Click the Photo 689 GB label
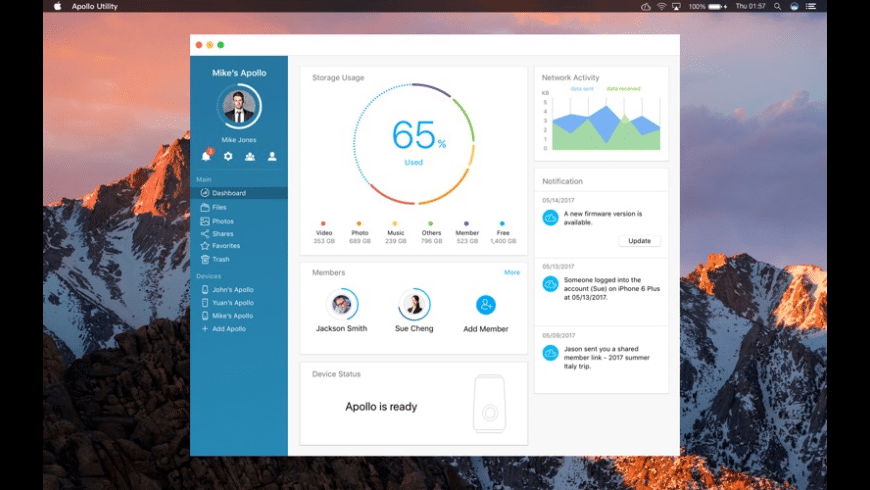Viewport: 870px width, 490px height. pos(360,237)
